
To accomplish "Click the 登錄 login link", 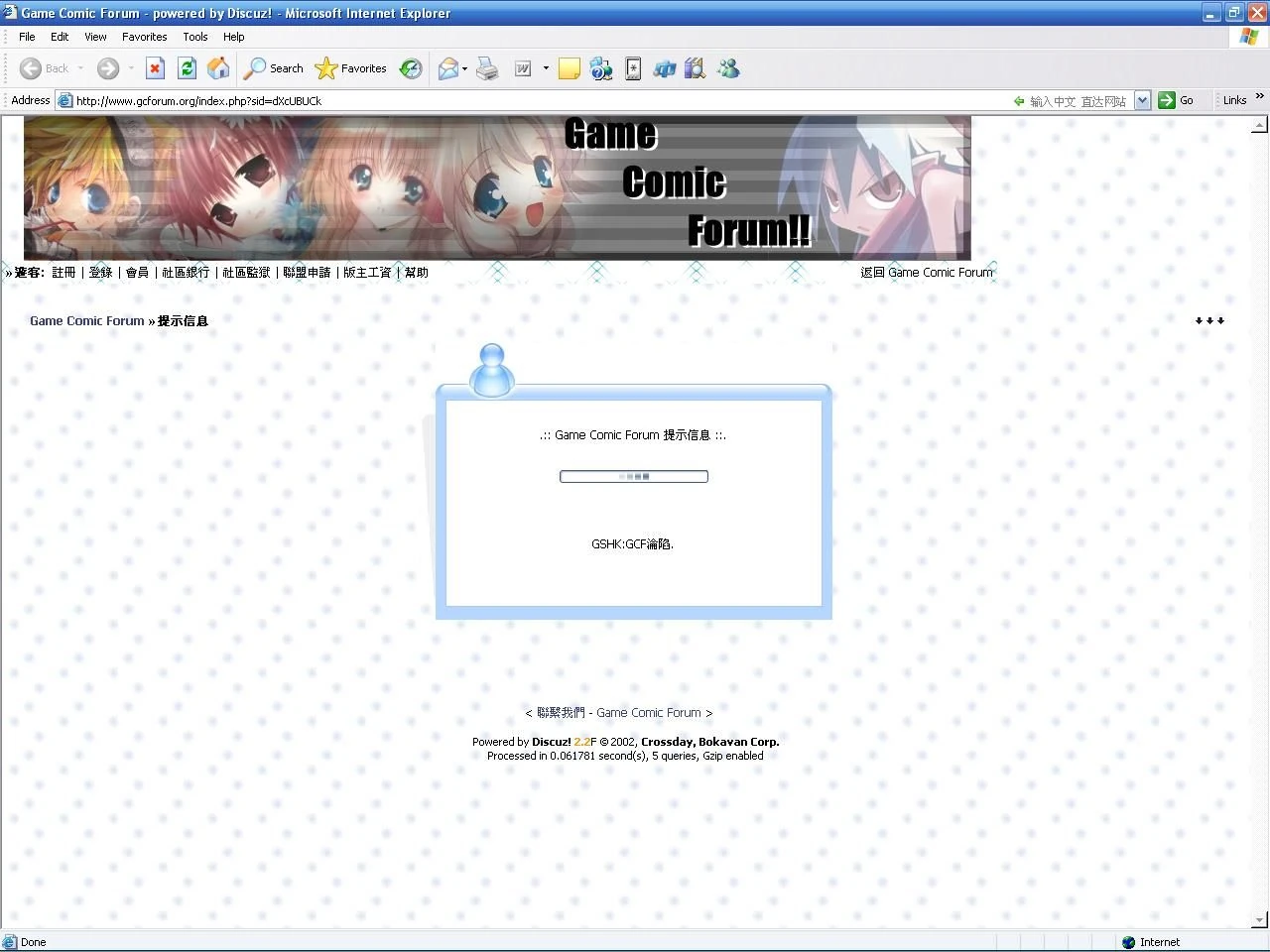I will pos(101,272).
